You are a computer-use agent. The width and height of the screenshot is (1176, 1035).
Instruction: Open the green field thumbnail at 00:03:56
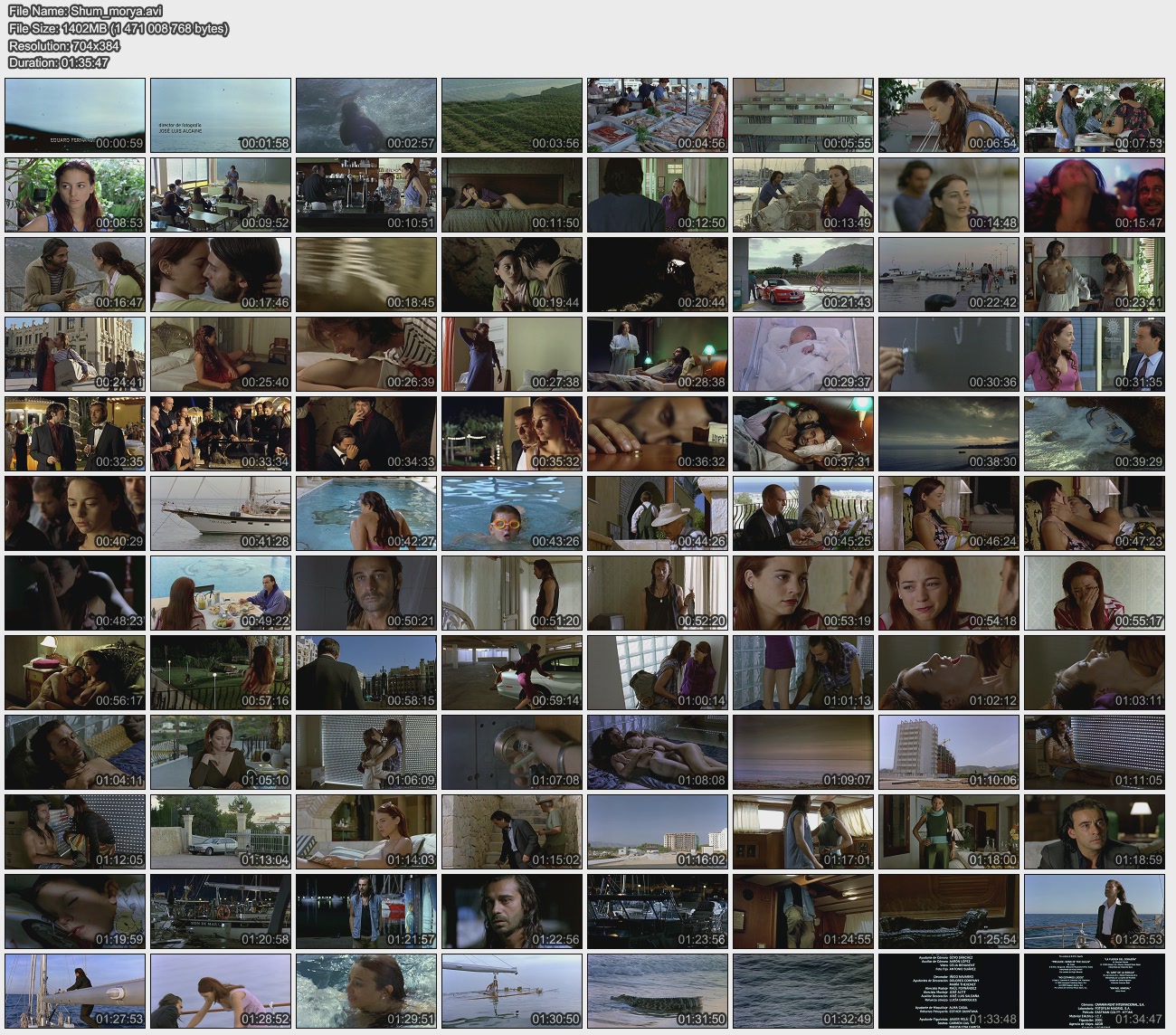click(x=512, y=115)
